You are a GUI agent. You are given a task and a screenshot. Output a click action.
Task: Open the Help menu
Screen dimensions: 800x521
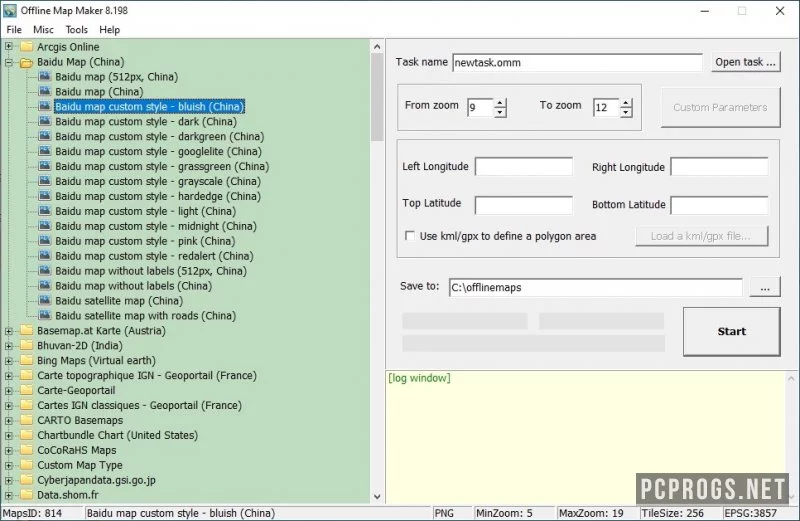tap(109, 30)
